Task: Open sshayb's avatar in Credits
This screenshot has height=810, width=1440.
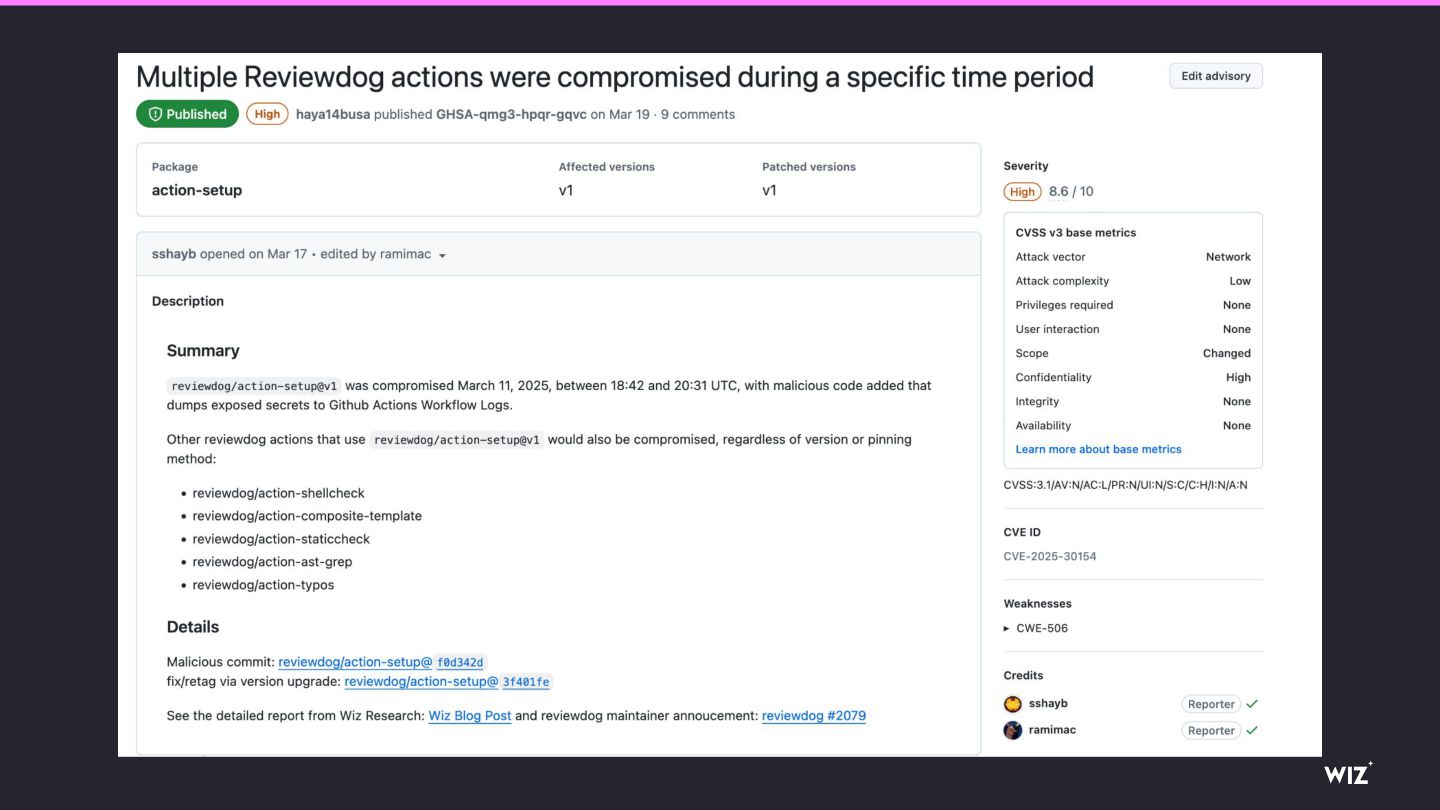Action: coord(1013,704)
